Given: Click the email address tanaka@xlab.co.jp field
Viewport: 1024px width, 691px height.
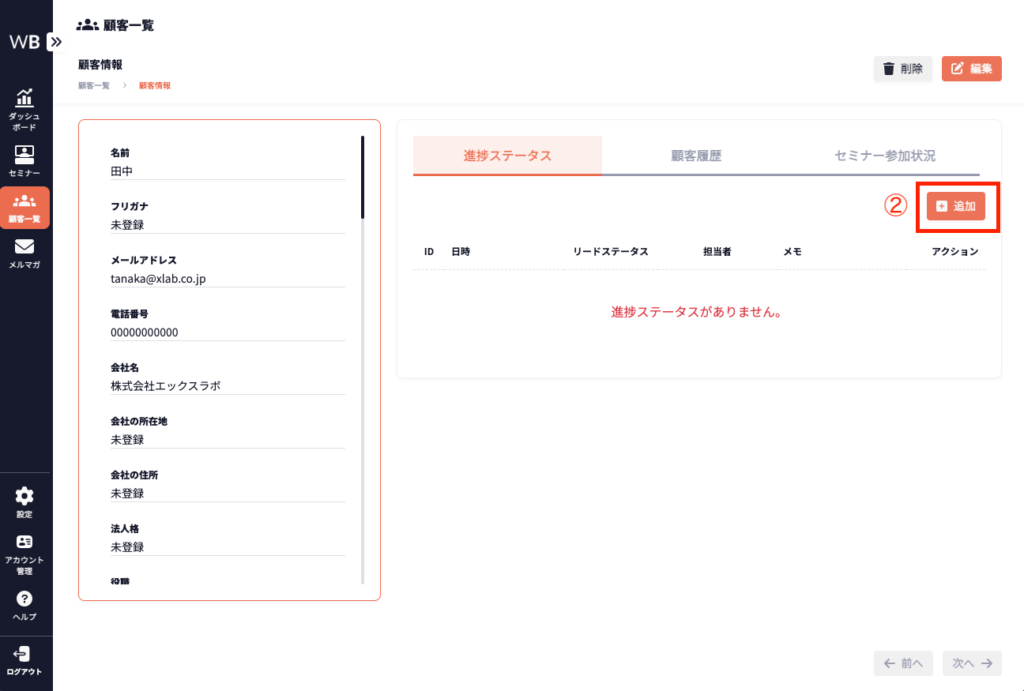Looking at the screenshot, I should (x=227, y=279).
